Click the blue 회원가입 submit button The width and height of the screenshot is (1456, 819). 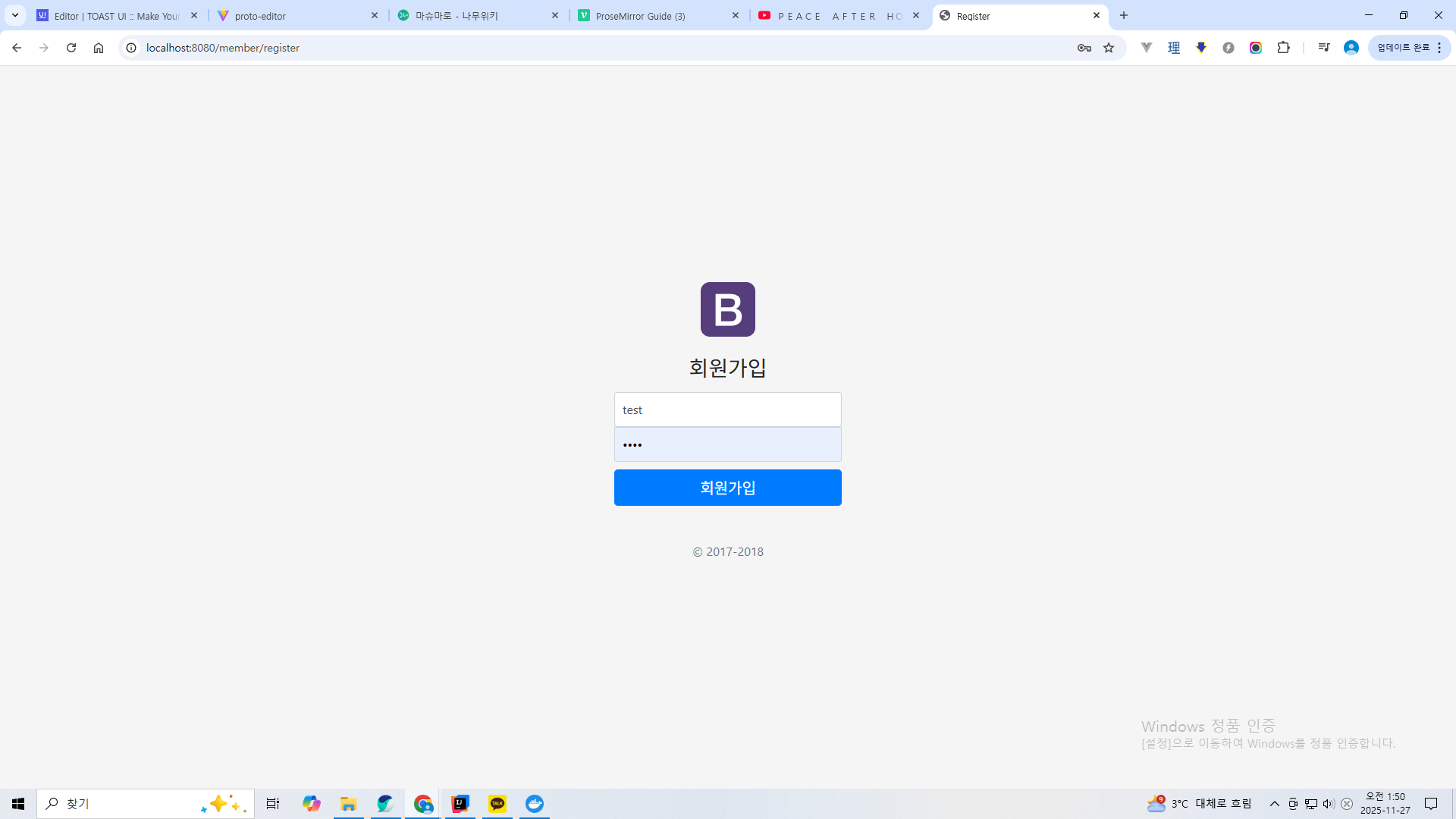(727, 488)
